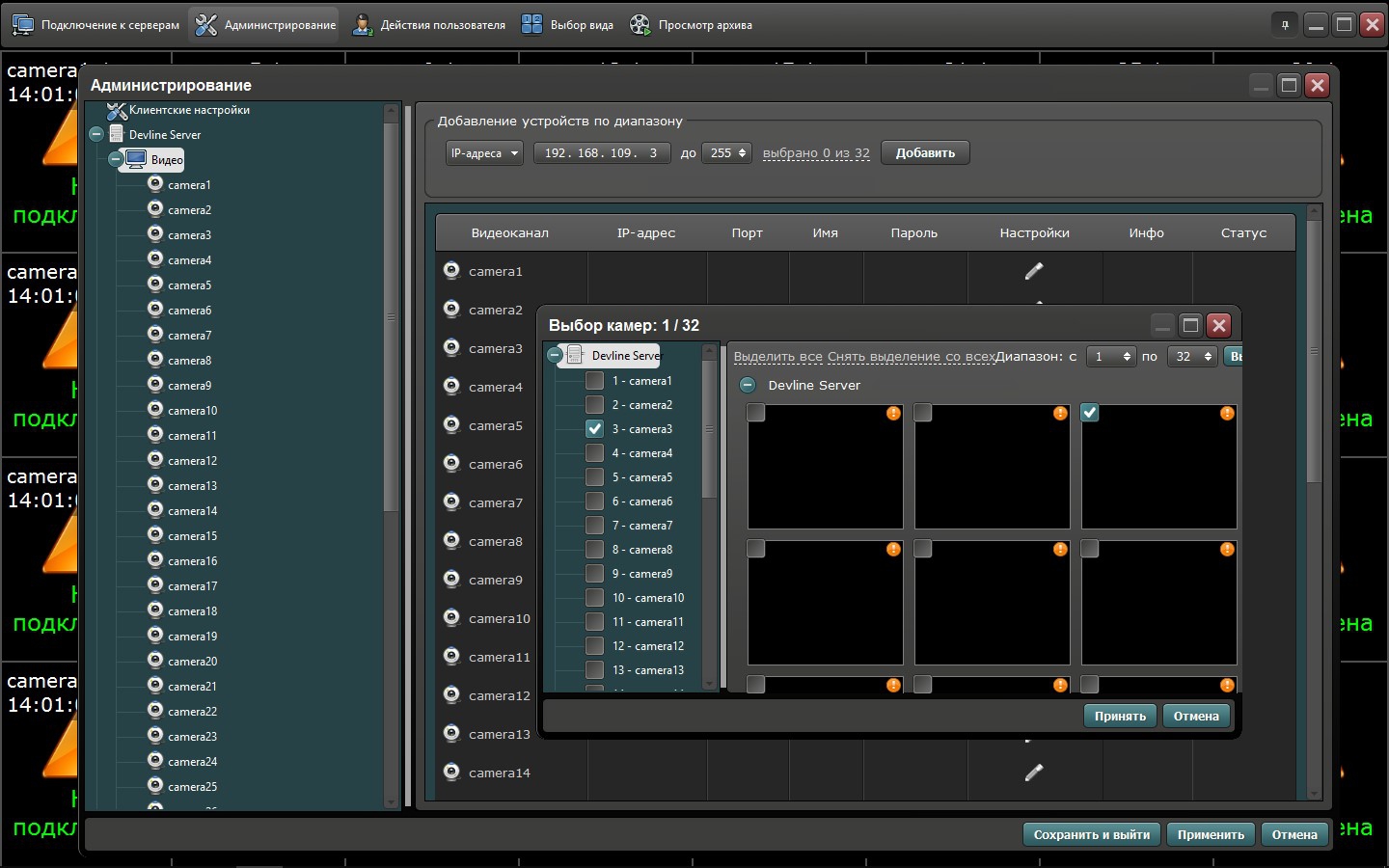Select second camera preview thumbnail
Screen dimensions: 1389x868
pyautogui.click(x=993, y=467)
